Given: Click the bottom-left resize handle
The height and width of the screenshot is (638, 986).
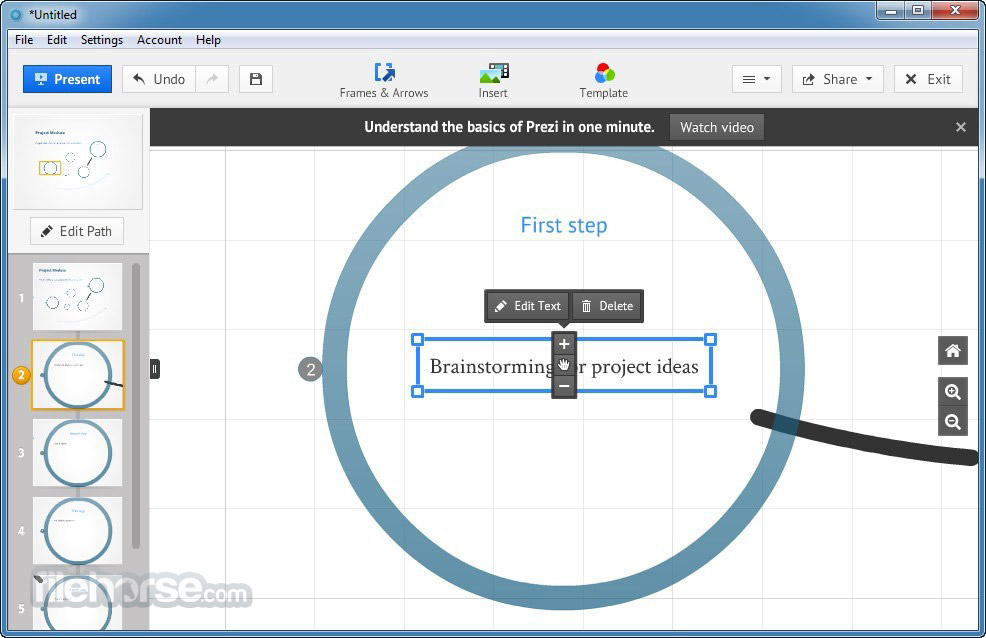Looking at the screenshot, I should click(x=418, y=392).
